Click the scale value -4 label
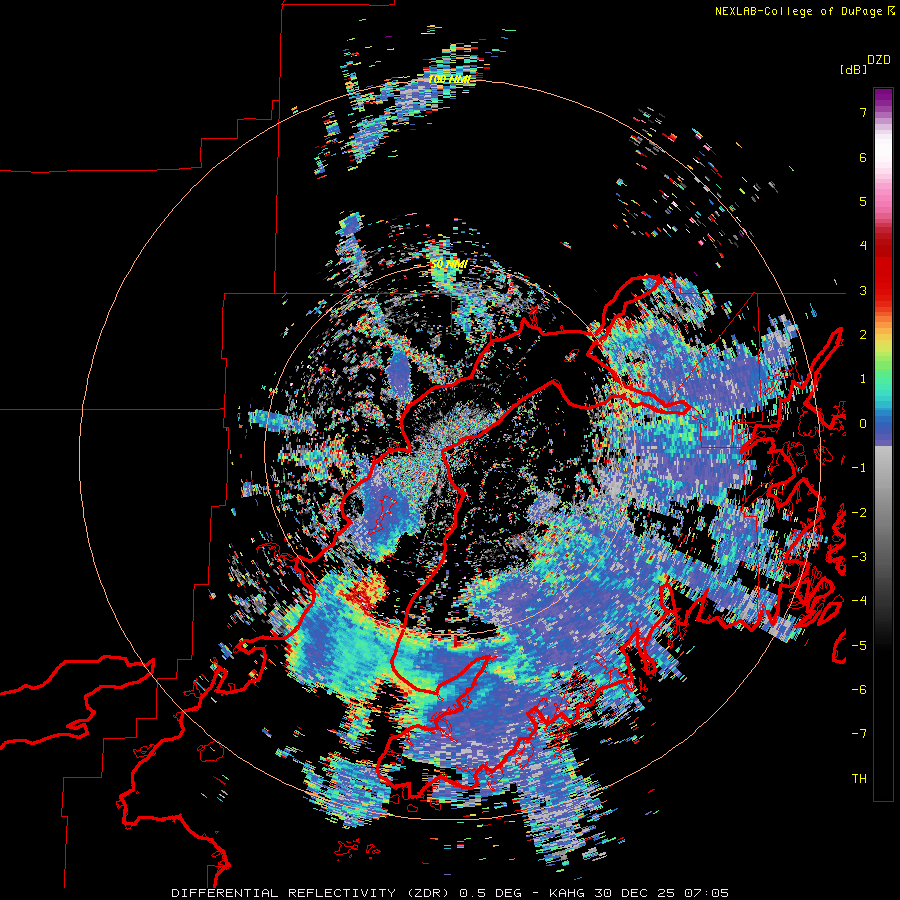This screenshot has height=900, width=900. pos(859,601)
